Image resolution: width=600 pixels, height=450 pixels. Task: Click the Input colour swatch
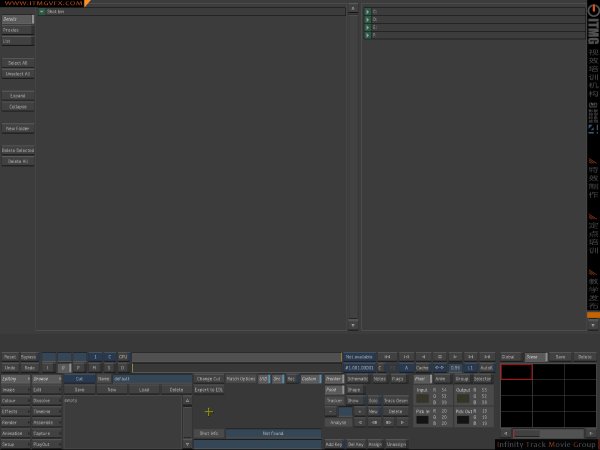[x=422, y=399]
